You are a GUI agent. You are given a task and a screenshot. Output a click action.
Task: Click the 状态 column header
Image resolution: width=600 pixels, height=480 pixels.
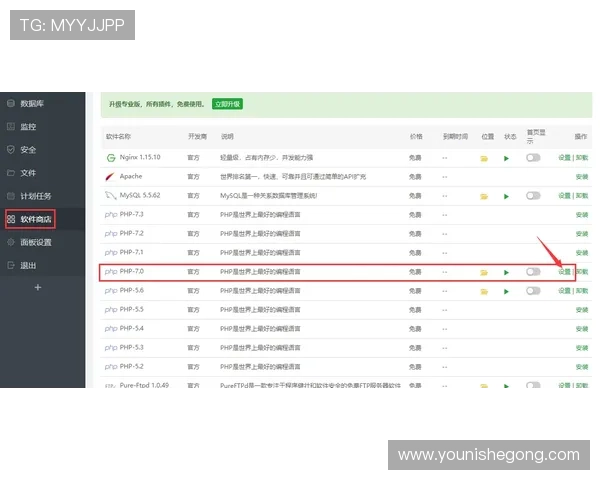pyautogui.click(x=510, y=137)
